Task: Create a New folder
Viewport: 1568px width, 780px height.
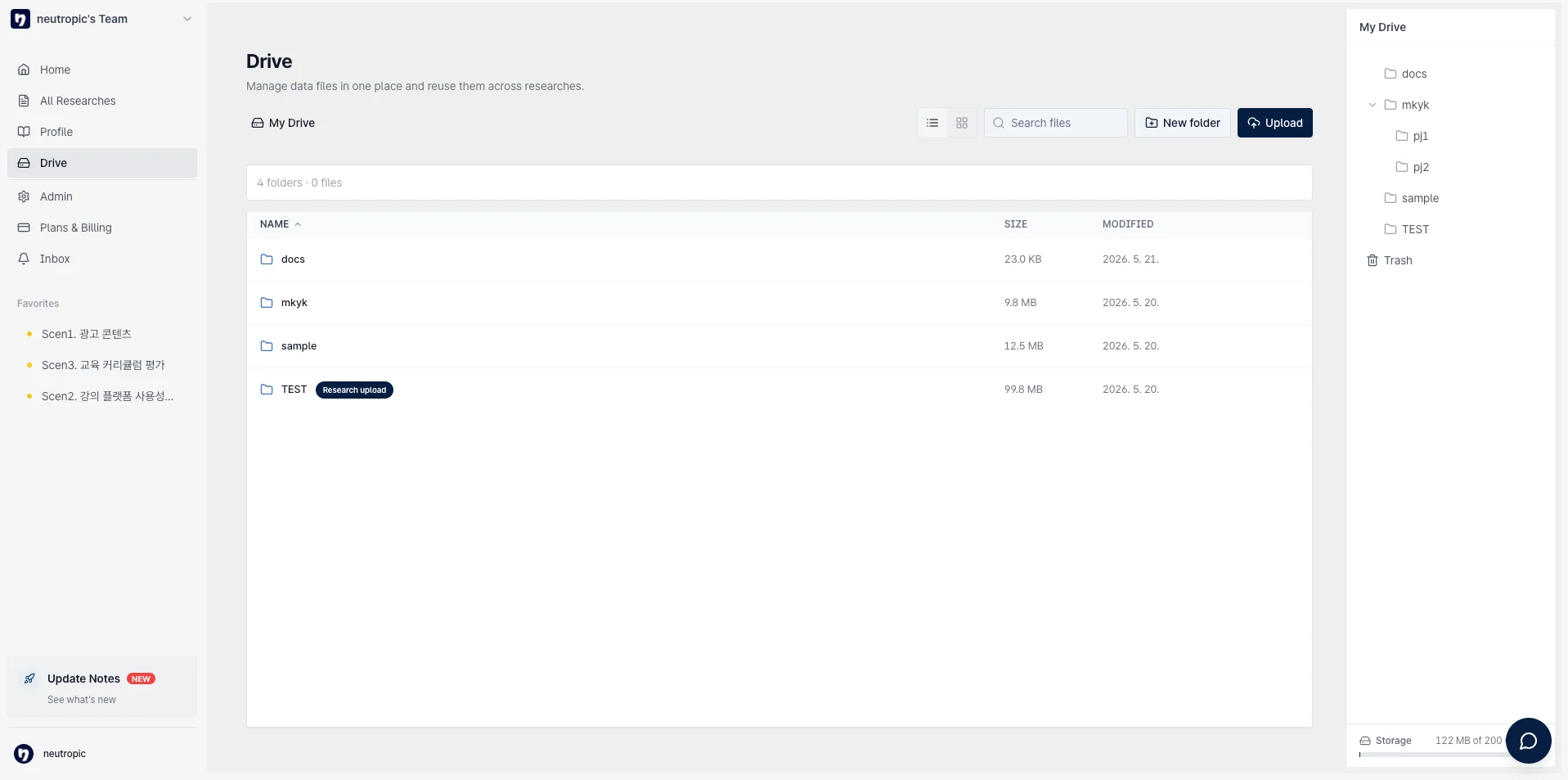Action: 1183,123
